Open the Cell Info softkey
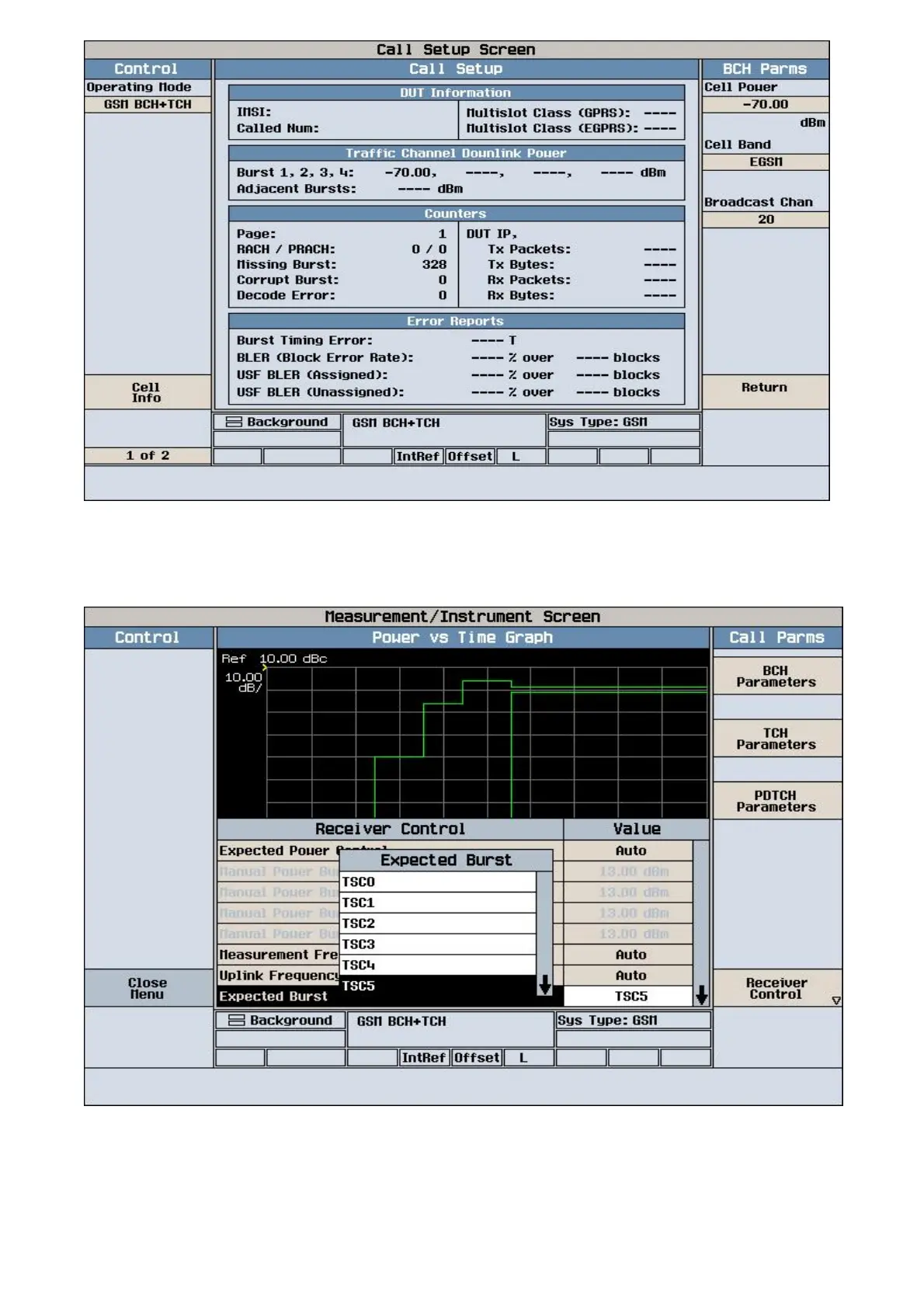Image resolution: width=924 pixels, height=1308 pixels. (147, 392)
